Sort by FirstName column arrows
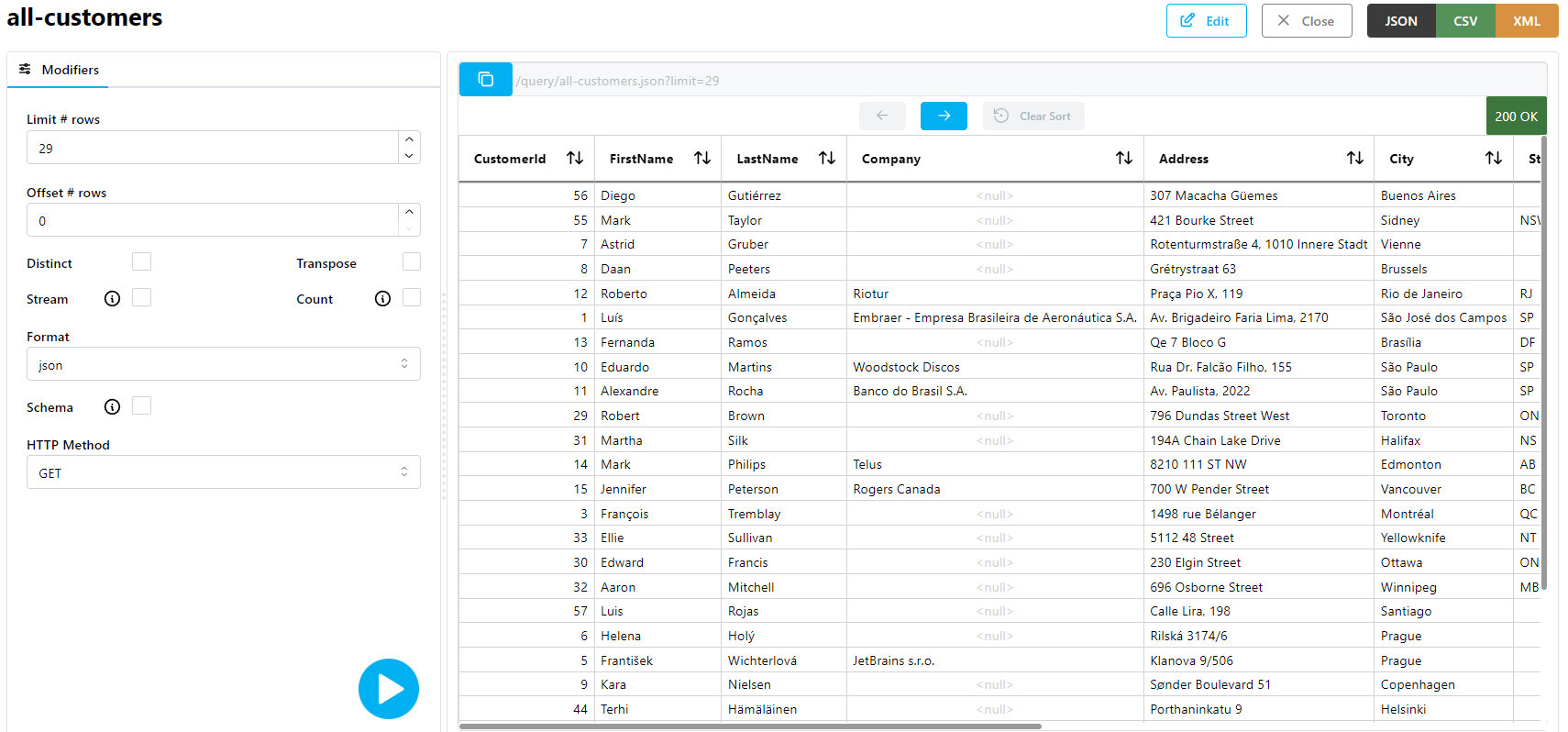 point(702,159)
